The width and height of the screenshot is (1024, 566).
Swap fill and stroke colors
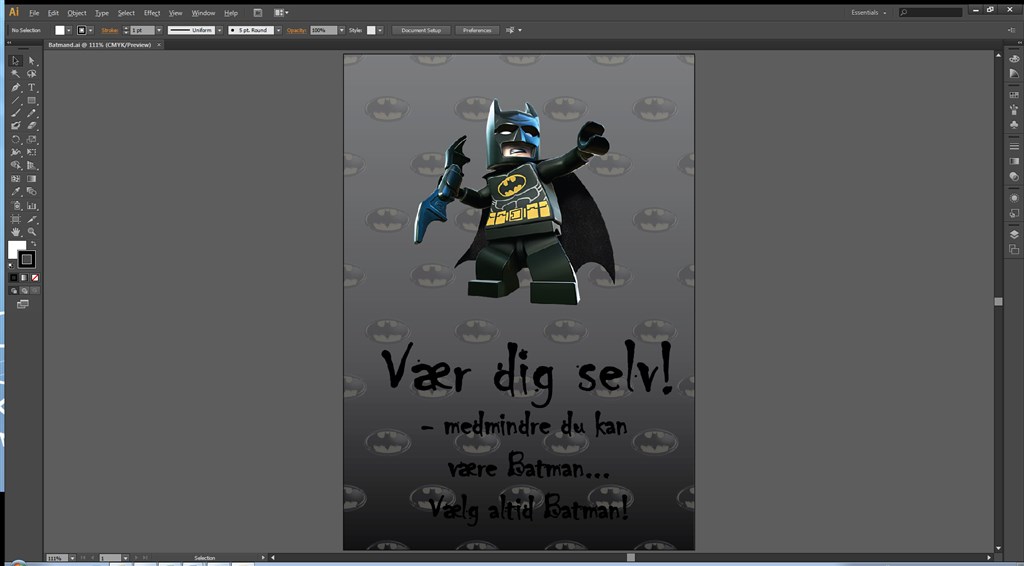pos(34,244)
